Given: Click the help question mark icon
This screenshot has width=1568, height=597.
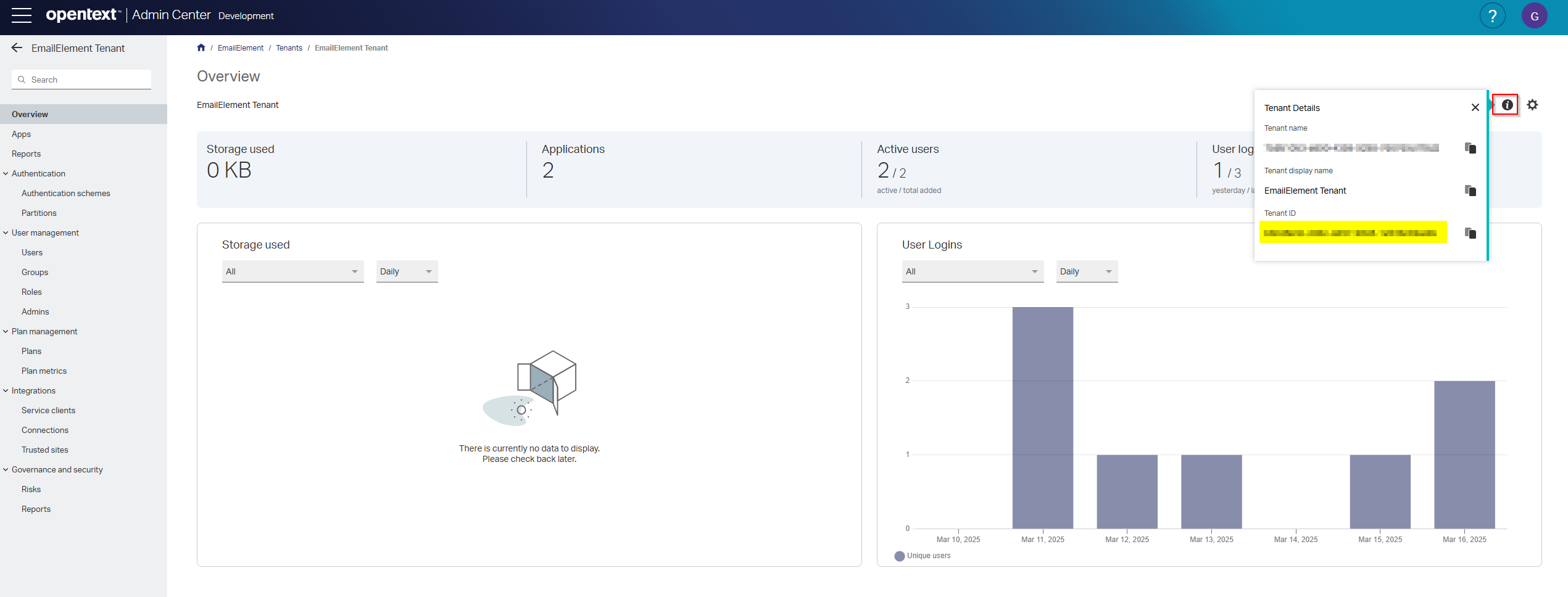Looking at the screenshot, I should click(x=1492, y=16).
